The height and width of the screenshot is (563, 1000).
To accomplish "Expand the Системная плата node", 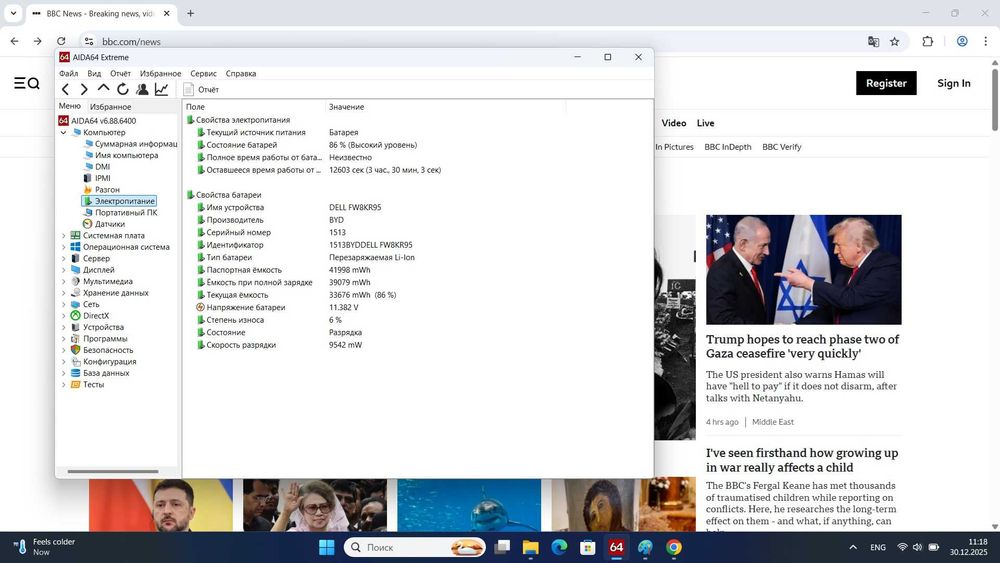I will click(x=64, y=236).
